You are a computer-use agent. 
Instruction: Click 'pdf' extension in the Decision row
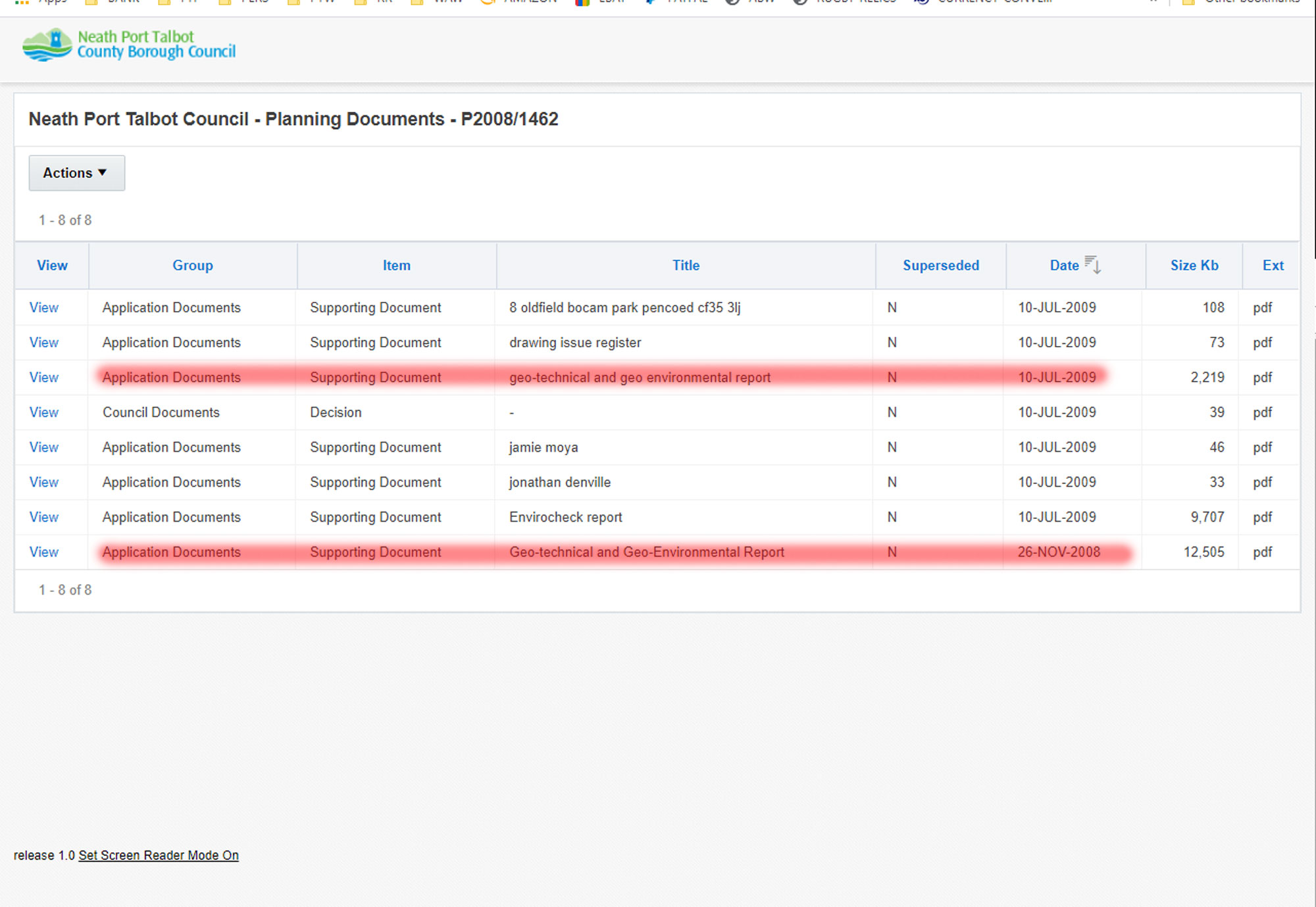1263,412
